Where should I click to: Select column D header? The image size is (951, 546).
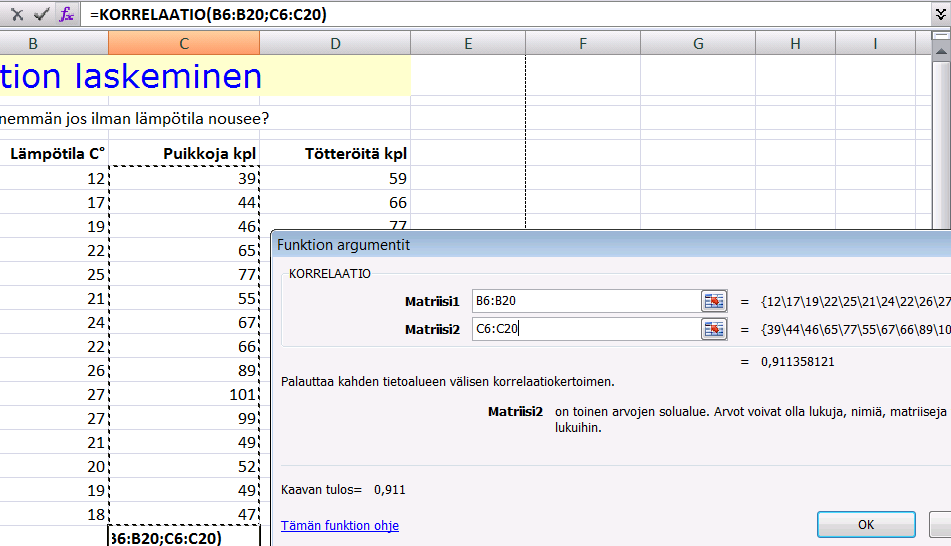point(335,44)
